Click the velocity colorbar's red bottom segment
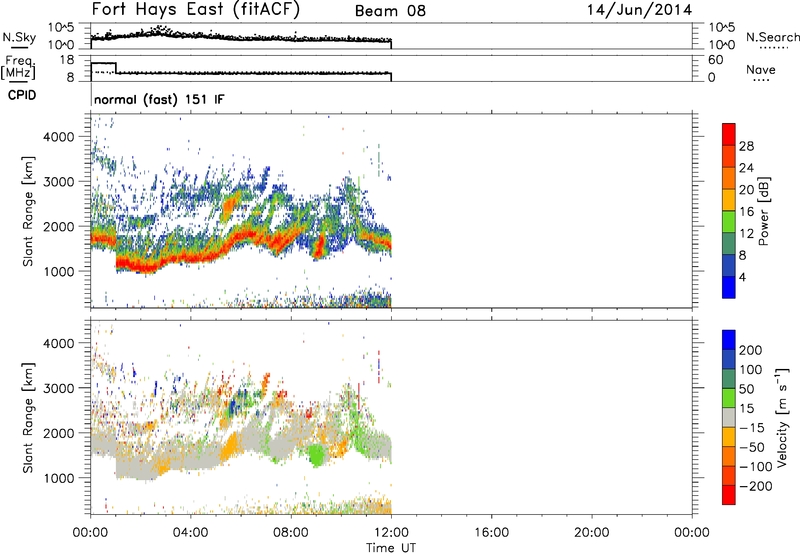The height and width of the screenshot is (554, 800). pos(729,495)
